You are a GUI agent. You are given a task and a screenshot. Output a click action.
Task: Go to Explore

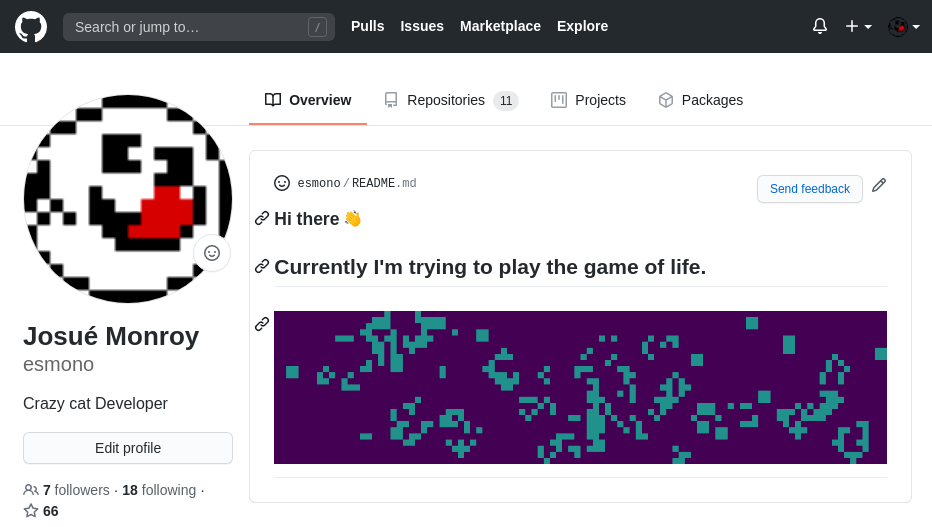click(x=582, y=26)
